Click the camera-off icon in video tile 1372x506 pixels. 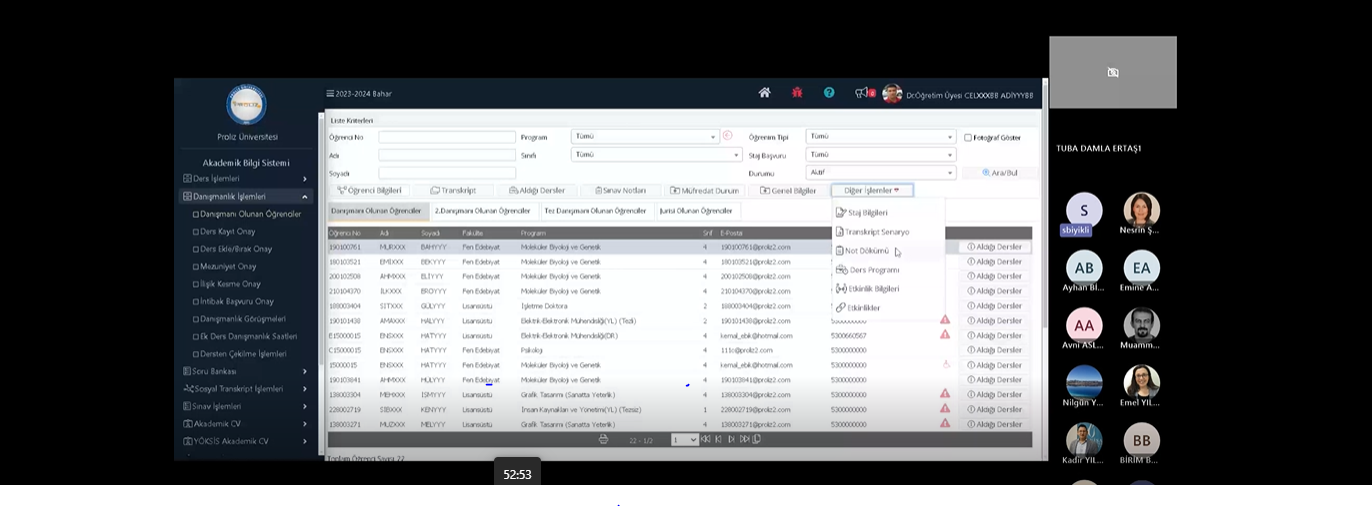coord(1113,72)
